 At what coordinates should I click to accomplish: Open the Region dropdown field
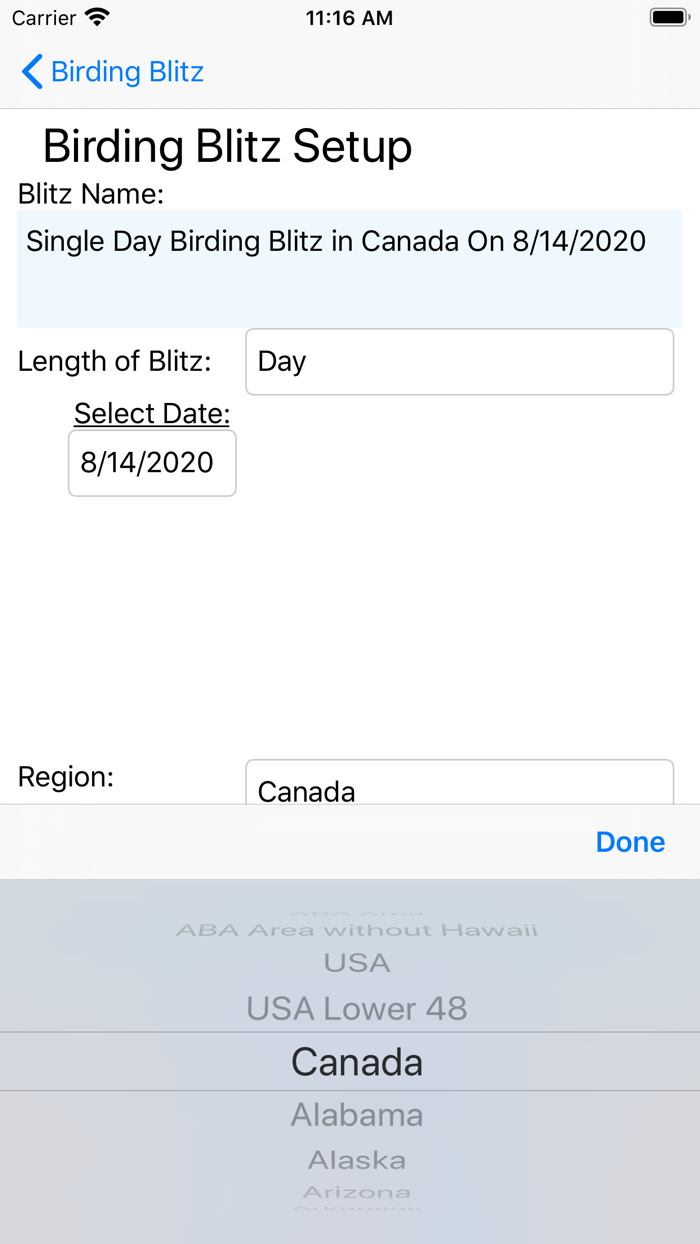click(459, 784)
